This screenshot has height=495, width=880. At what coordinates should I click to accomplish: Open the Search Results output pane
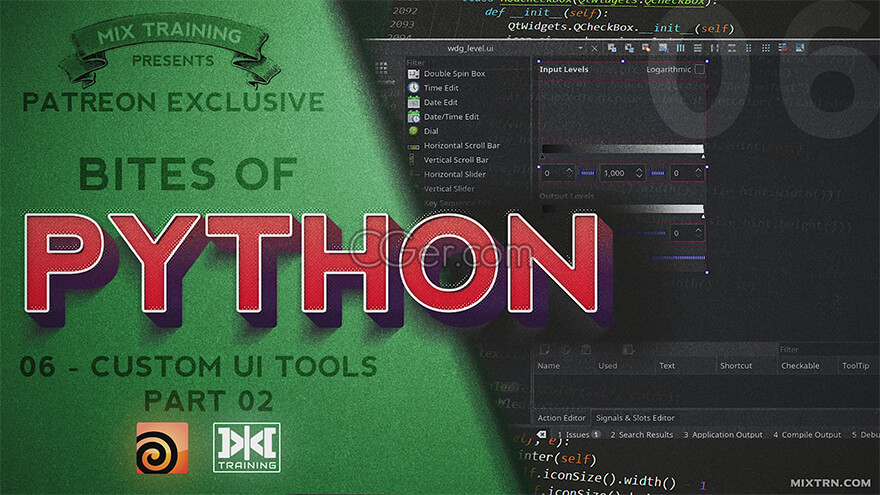pyautogui.click(x=641, y=435)
